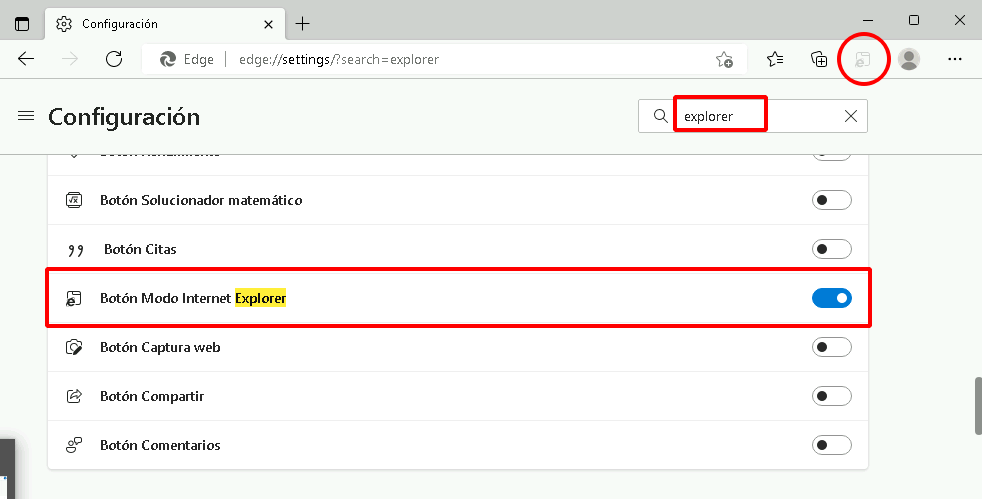Screen dimensions: 982x499
Task: Open the Collections icon
Action: [x=819, y=59]
